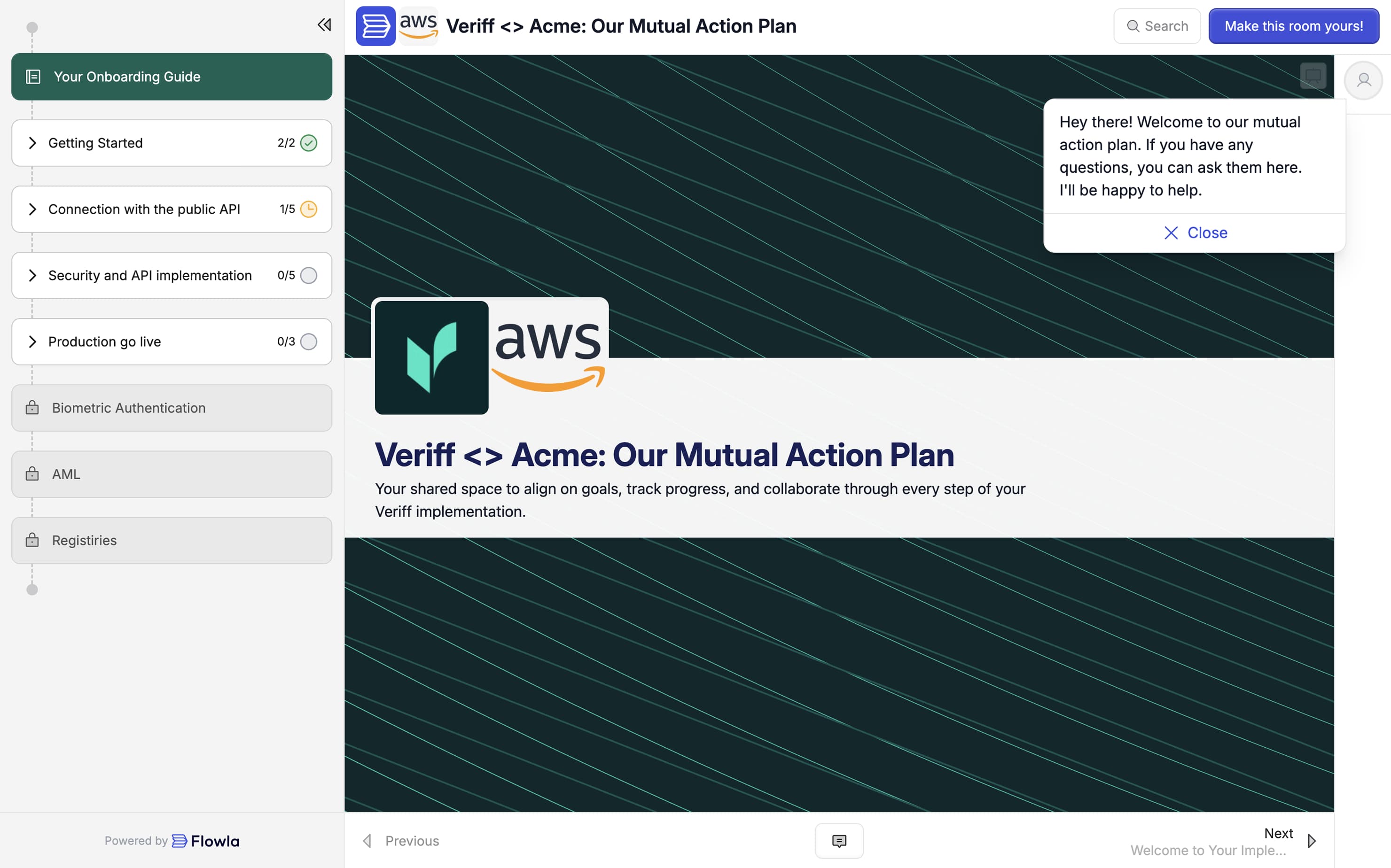The width and height of the screenshot is (1391, 868).
Task: Expand the Getting Started section chevron
Action: pos(33,143)
